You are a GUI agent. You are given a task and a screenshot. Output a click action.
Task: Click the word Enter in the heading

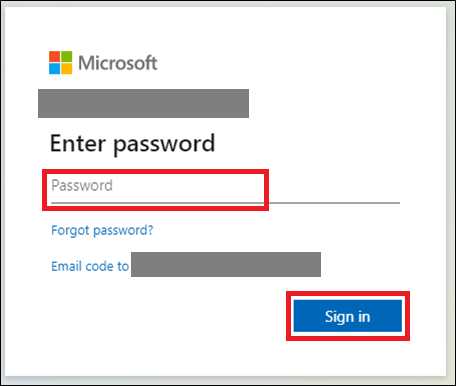[78, 143]
